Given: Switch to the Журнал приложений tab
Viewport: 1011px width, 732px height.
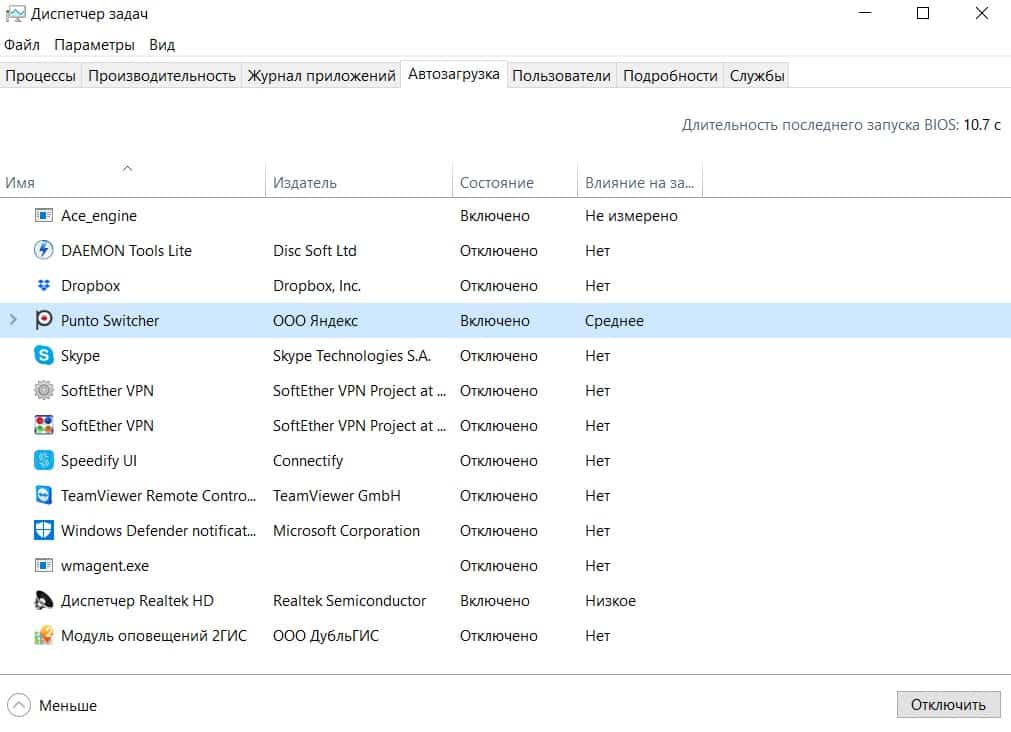Looking at the screenshot, I should point(321,75).
